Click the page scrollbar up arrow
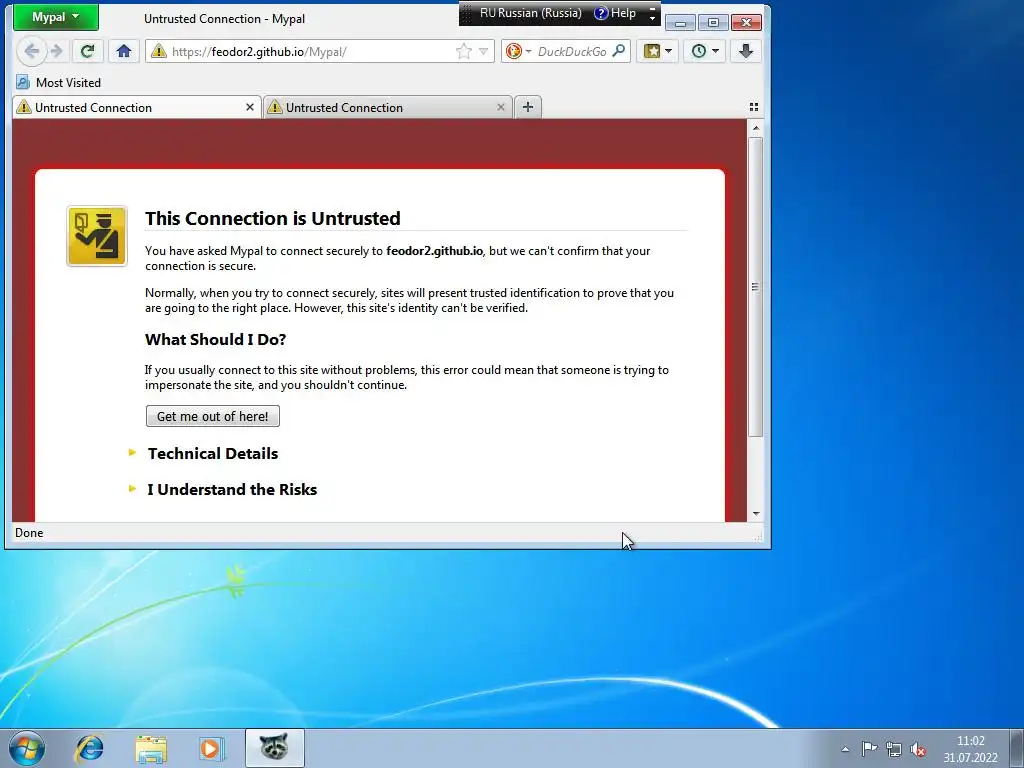 756,128
